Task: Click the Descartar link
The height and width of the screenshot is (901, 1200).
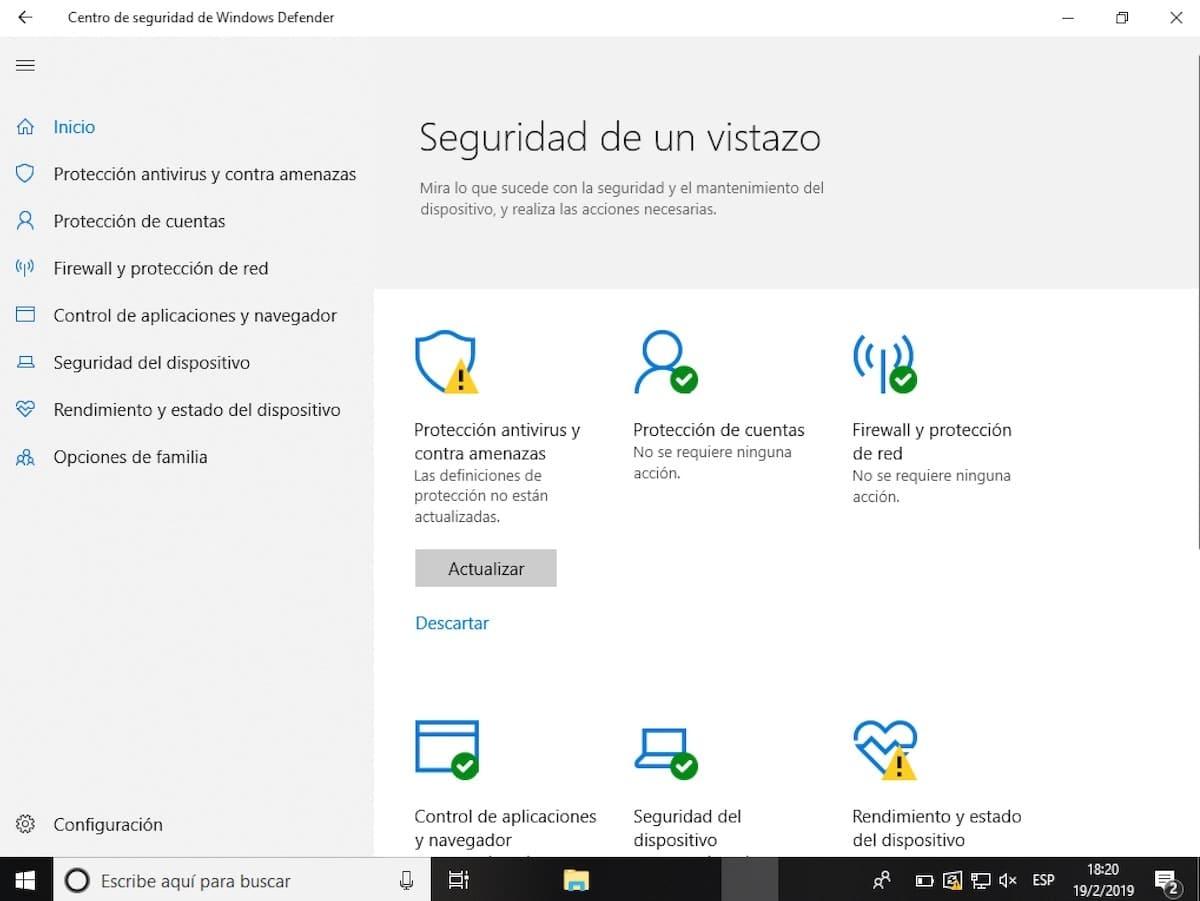Action: (x=451, y=623)
